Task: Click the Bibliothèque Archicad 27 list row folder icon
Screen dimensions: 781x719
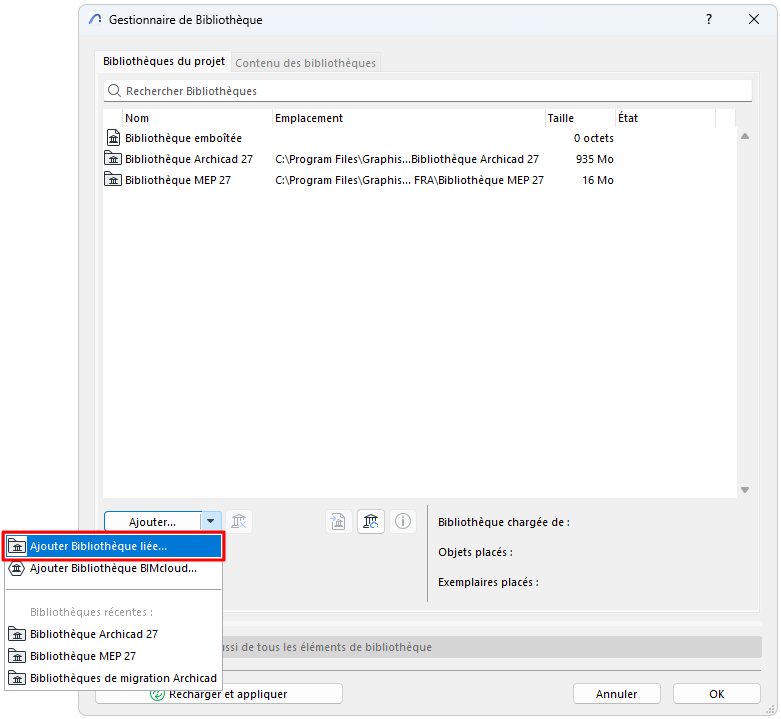Action: pyautogui.click(x=113, y=159)
